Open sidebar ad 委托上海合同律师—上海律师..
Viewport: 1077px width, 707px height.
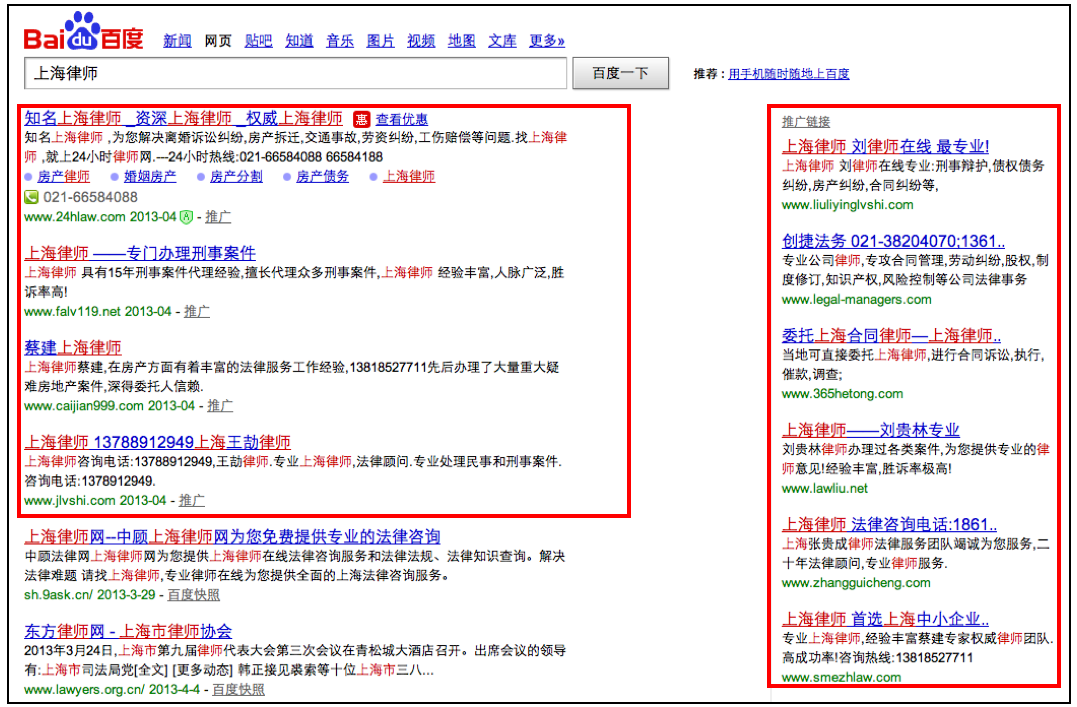click(x=892, y=335)
